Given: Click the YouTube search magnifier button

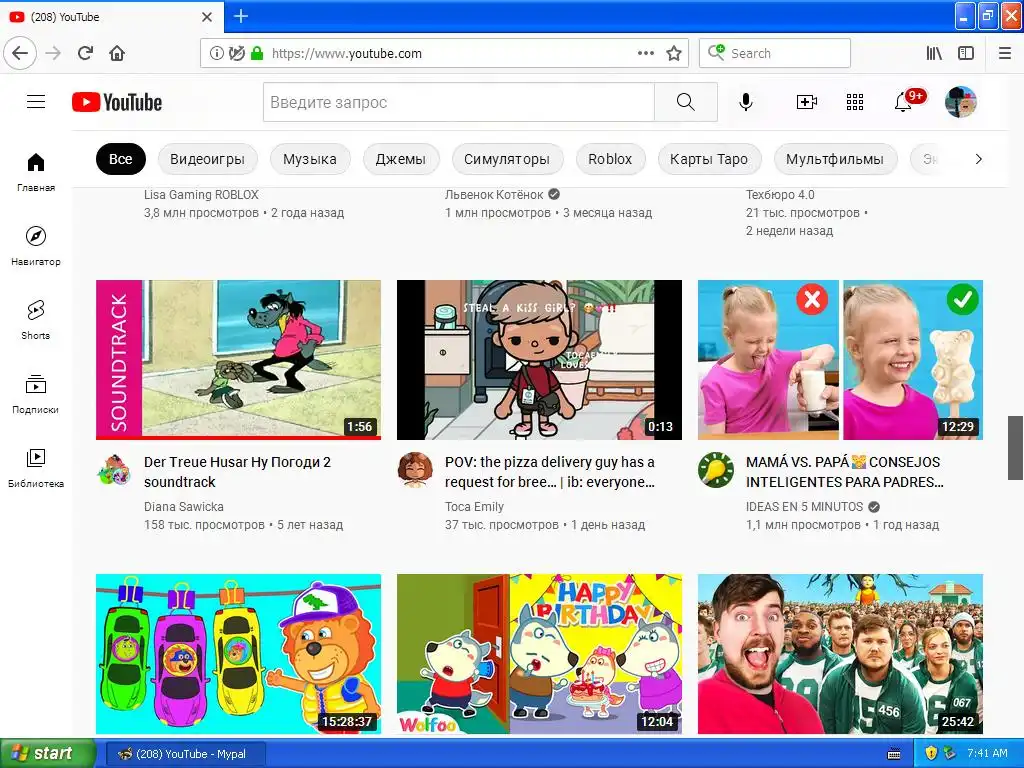Looking at the screenshot, I should click(x=686, y=102).
